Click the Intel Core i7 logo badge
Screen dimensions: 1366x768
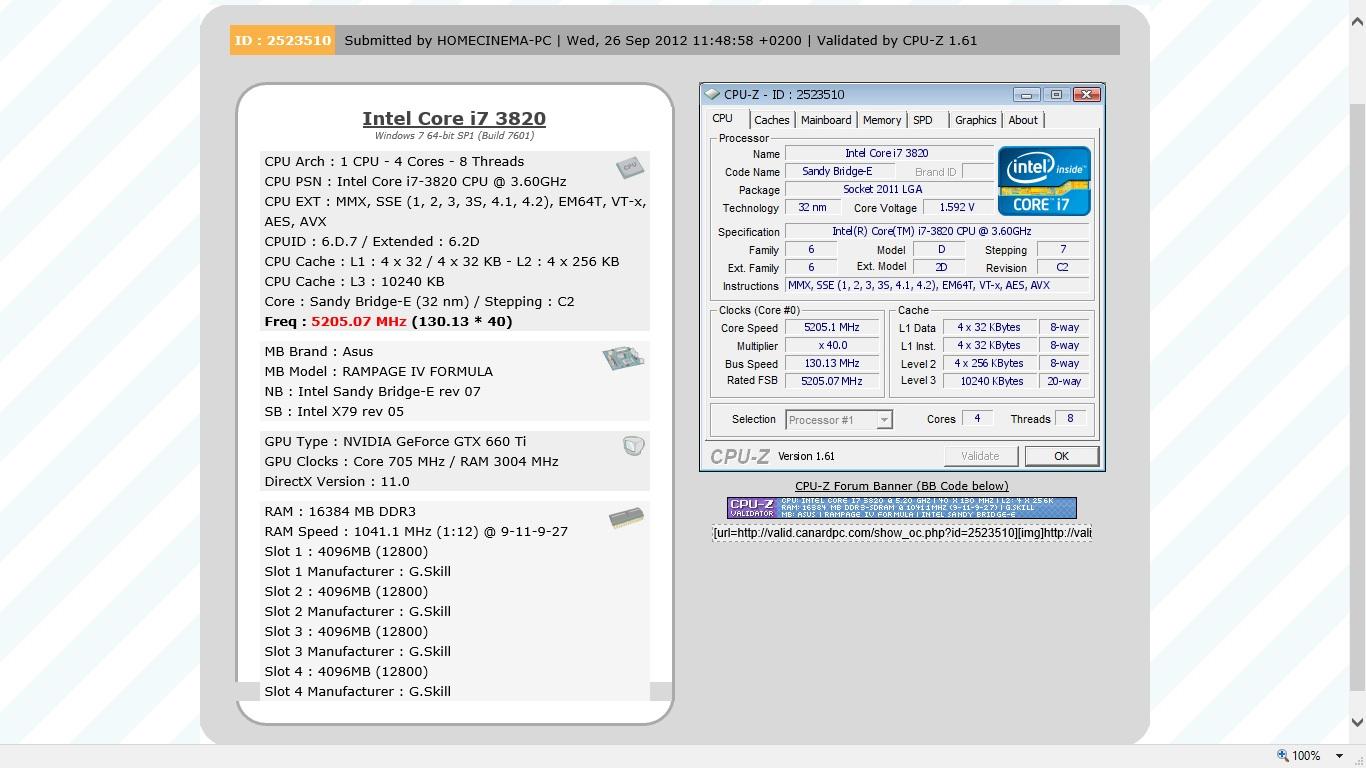point(1044,181)
